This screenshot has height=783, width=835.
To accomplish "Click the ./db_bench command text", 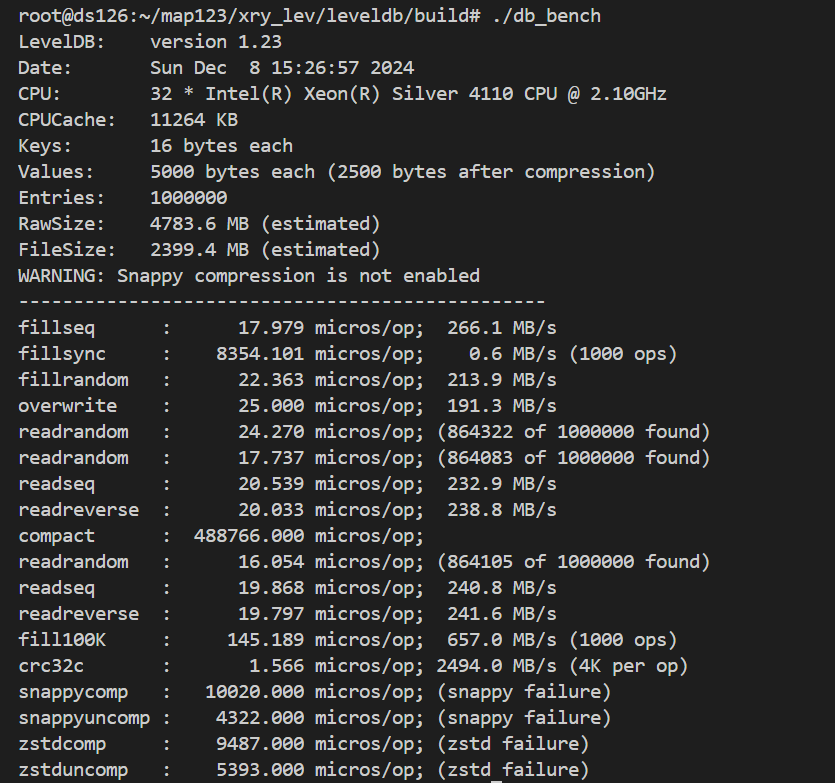I will tap(547, 16).
